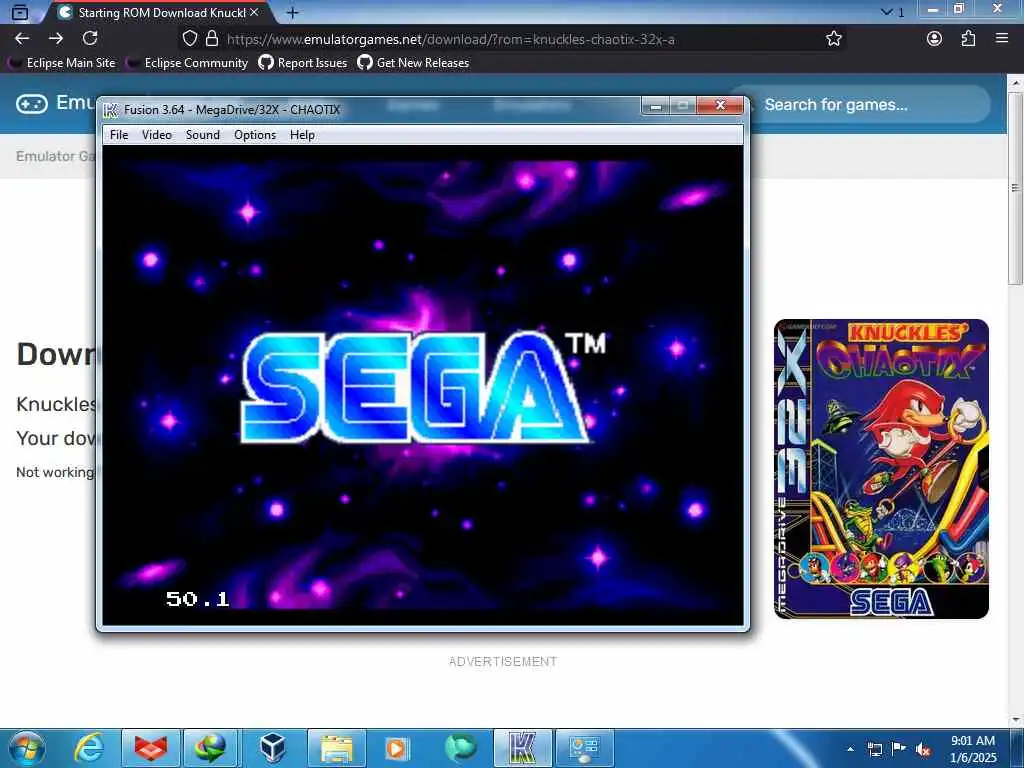Click the browser tab-overview icon at top left
This screenshot has height=768, width=1024.
[20, 12]
